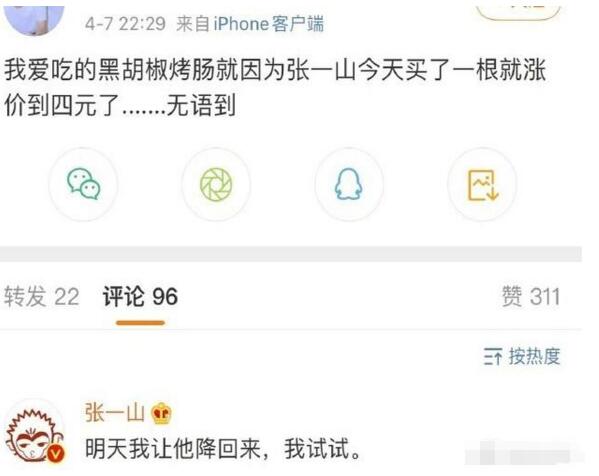Viewport: 599px width, 476px height.
Task: Open the 按热度 sort dropdown
Action: (x=522, y=357)
